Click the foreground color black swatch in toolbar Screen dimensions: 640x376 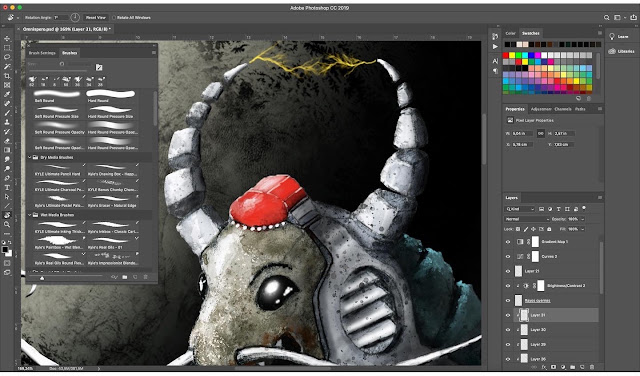pos(5,249)
